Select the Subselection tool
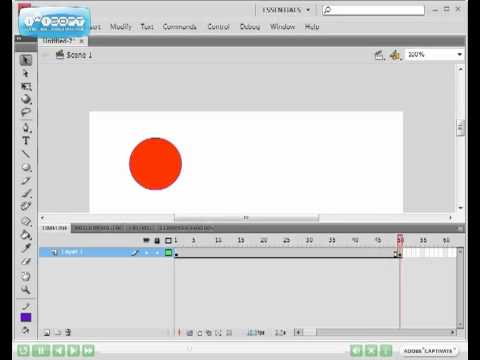Screen dimensions: 480x360 pyautogui.click(x=26, y=74)
